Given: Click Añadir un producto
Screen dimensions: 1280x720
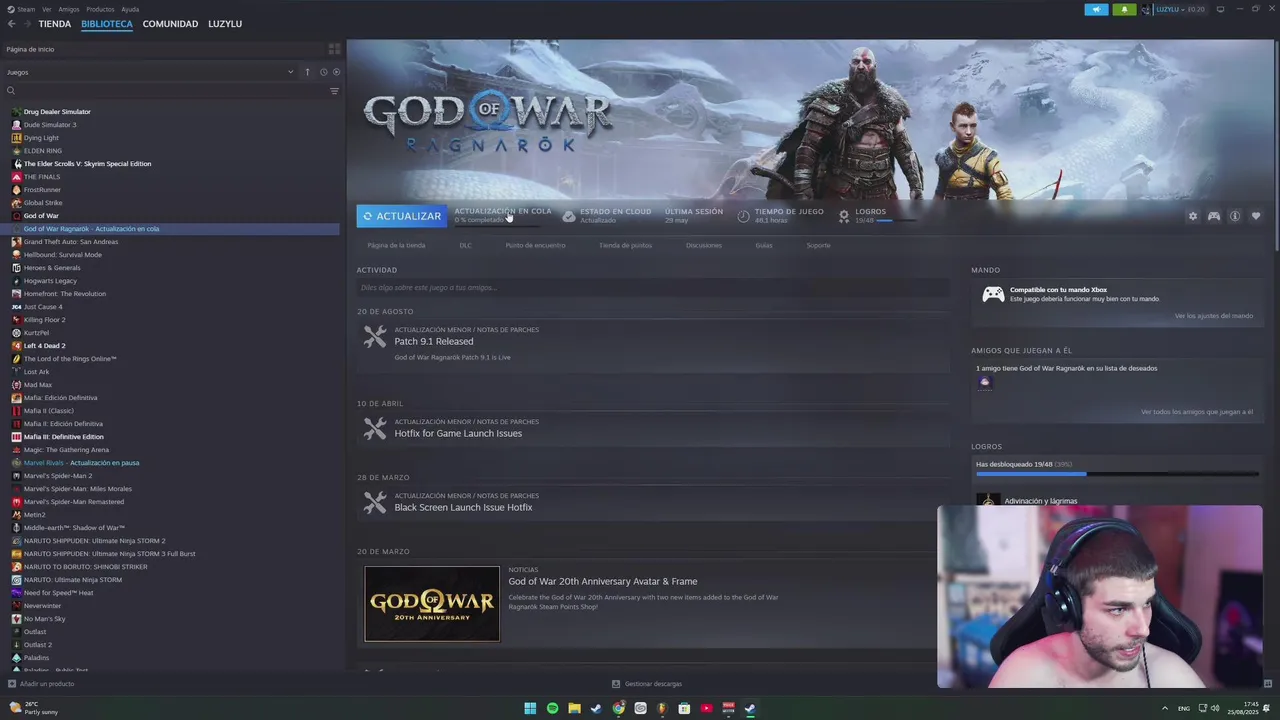Looking at the screenshot, I should 41,684.
